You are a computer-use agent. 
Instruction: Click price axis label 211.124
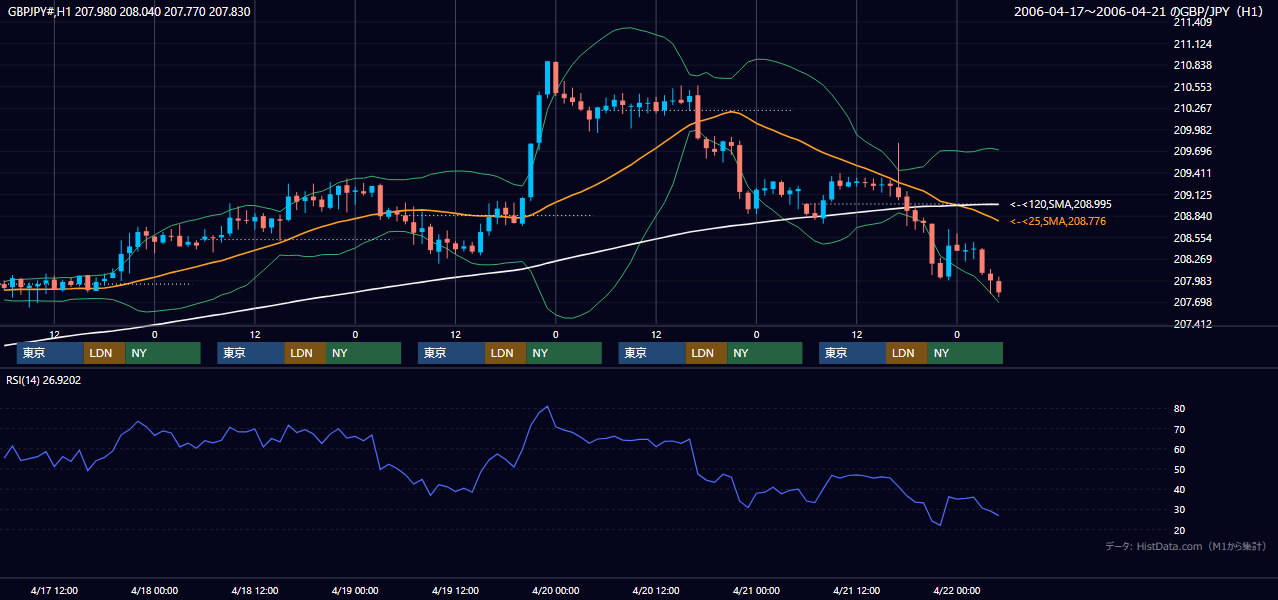click(1193, 44)
